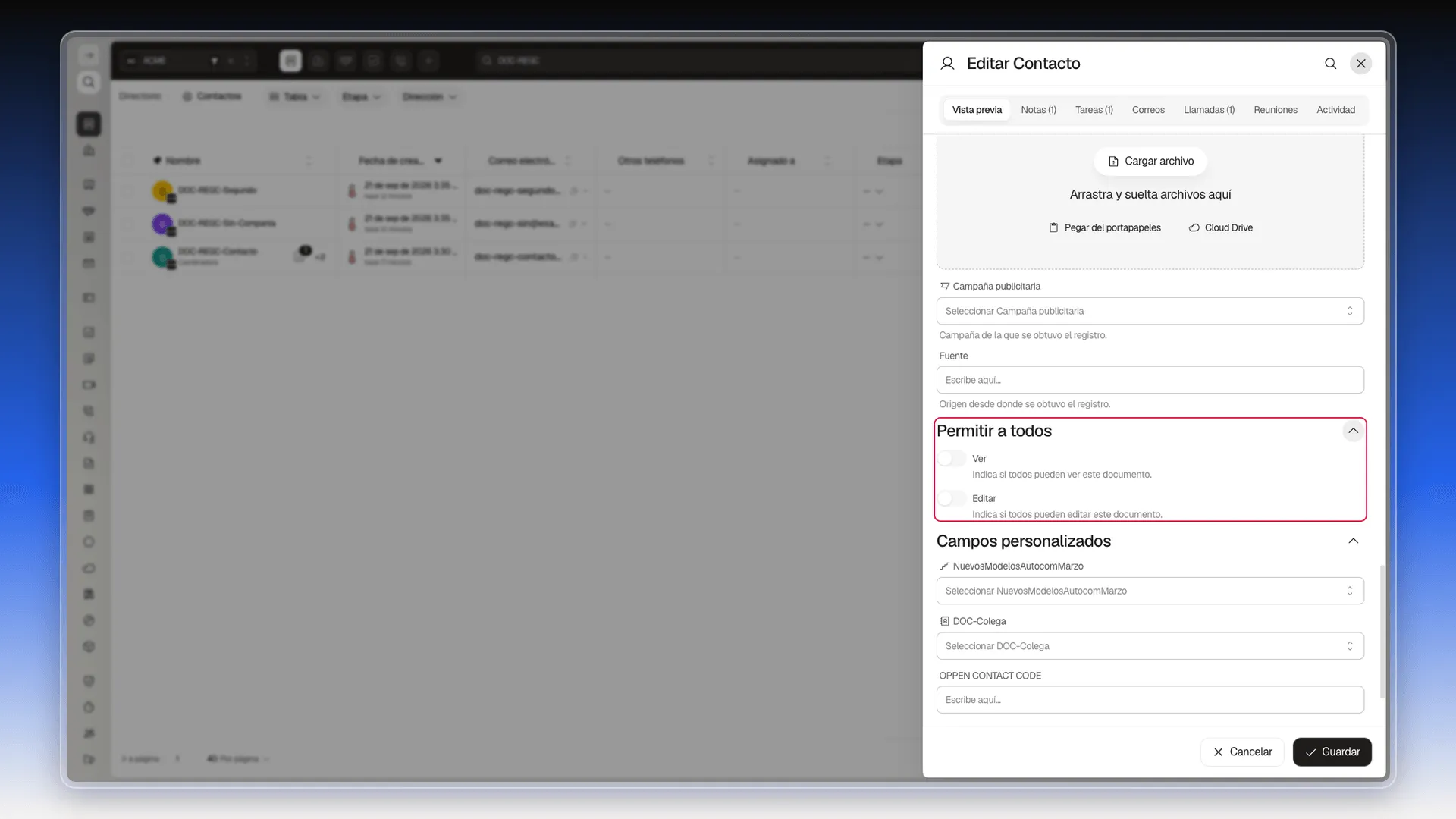Click the 'Arrastra y suelta archivos aquí' text
This screenshot has width=1456, height=819.
[x=1150, y=195]
